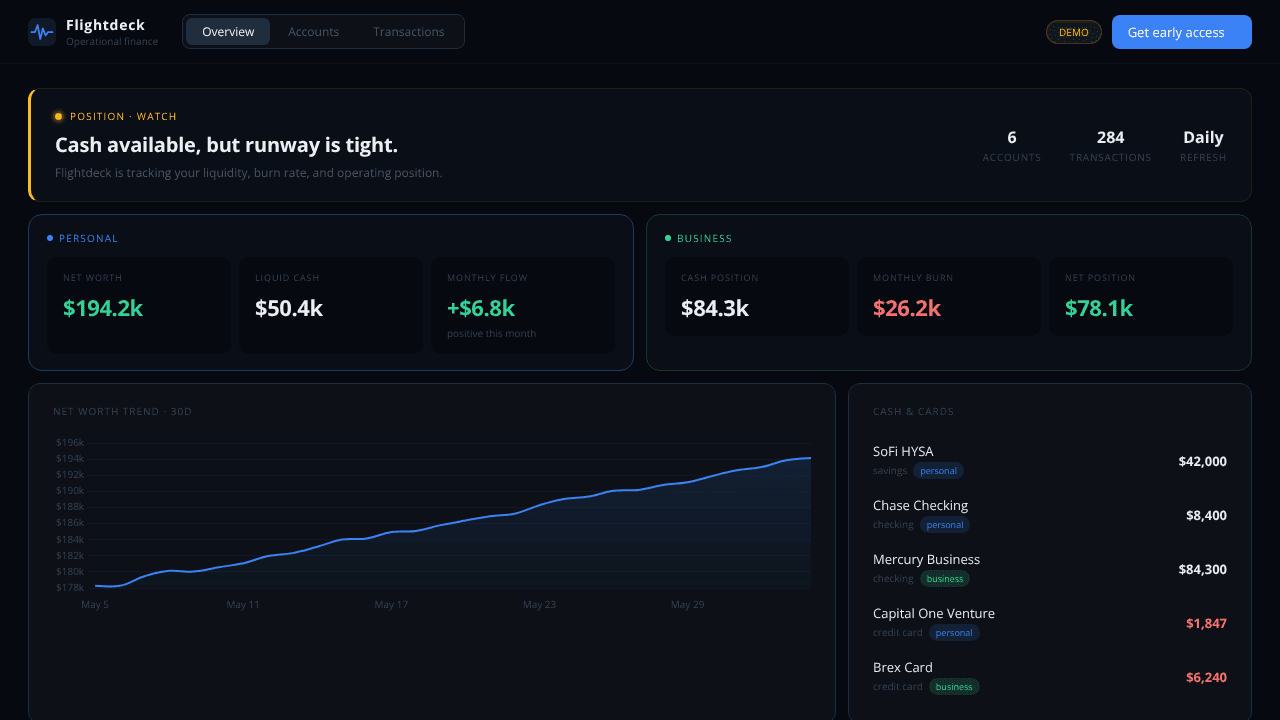Click the $196k y-axis label
This screenshot has width=1280, height=720.
pos(70,442)
